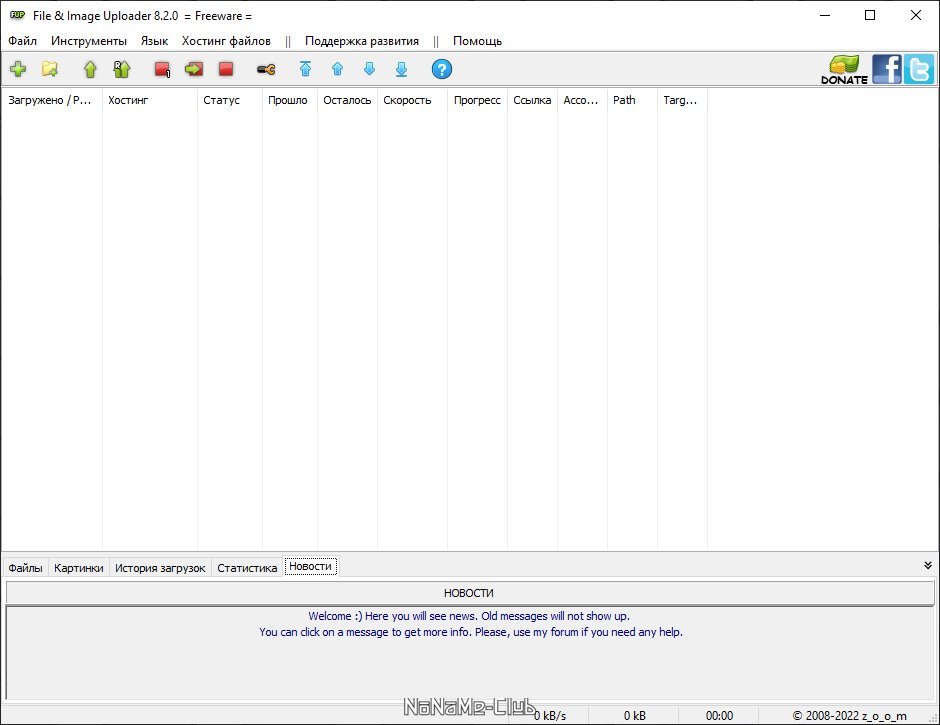
Task: Switch to the Картинки tab
Action: (79, 568)
